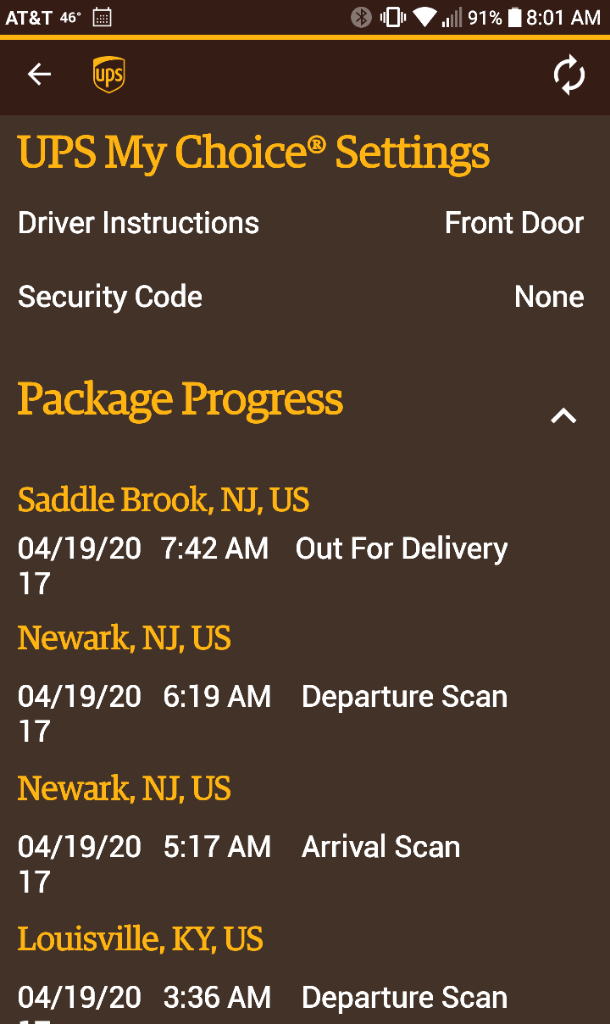Tap the UPS shield logo

(108, 74)
